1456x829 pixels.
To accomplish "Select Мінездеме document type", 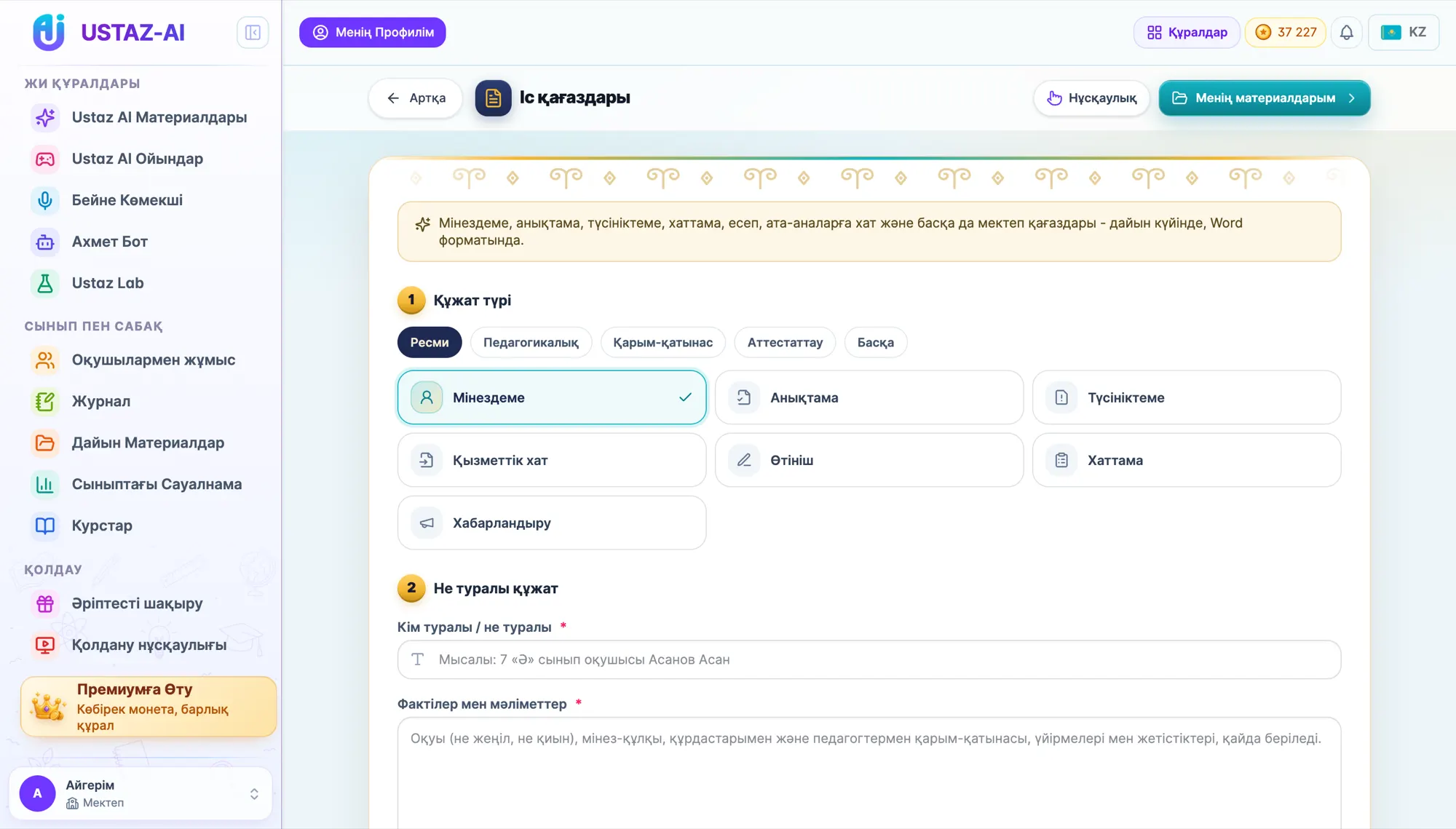I will 552,397.
